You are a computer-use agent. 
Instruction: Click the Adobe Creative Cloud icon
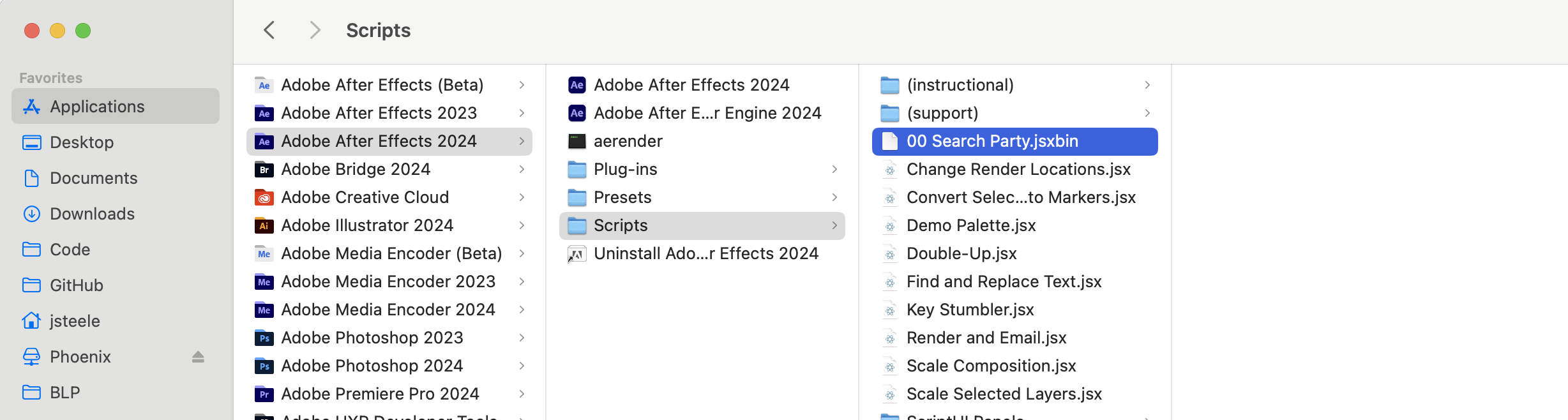[264, 198]
